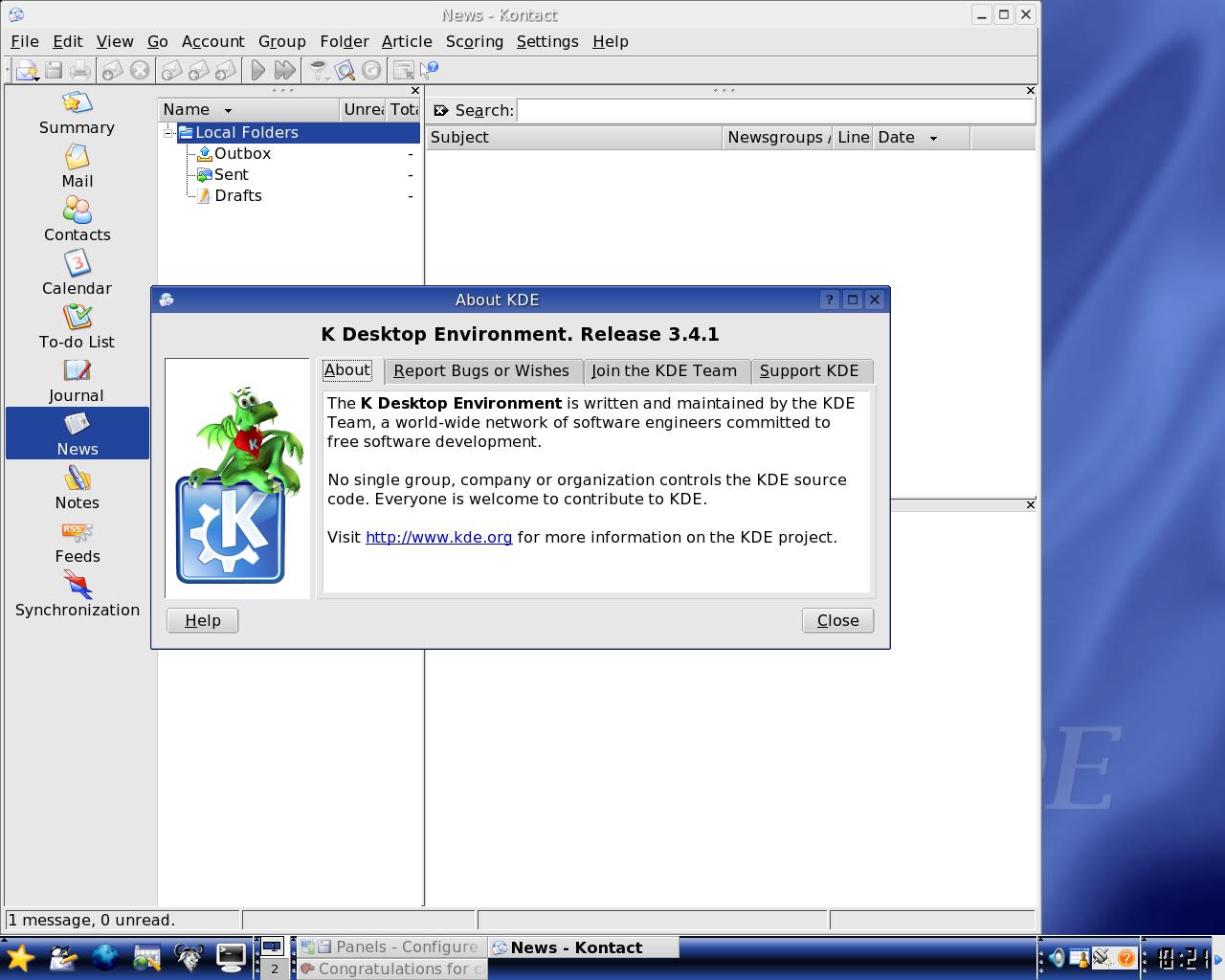Click the single-arrow Next toolbar icon
This screenshot has height=980, width=1225.
point(257,70)
